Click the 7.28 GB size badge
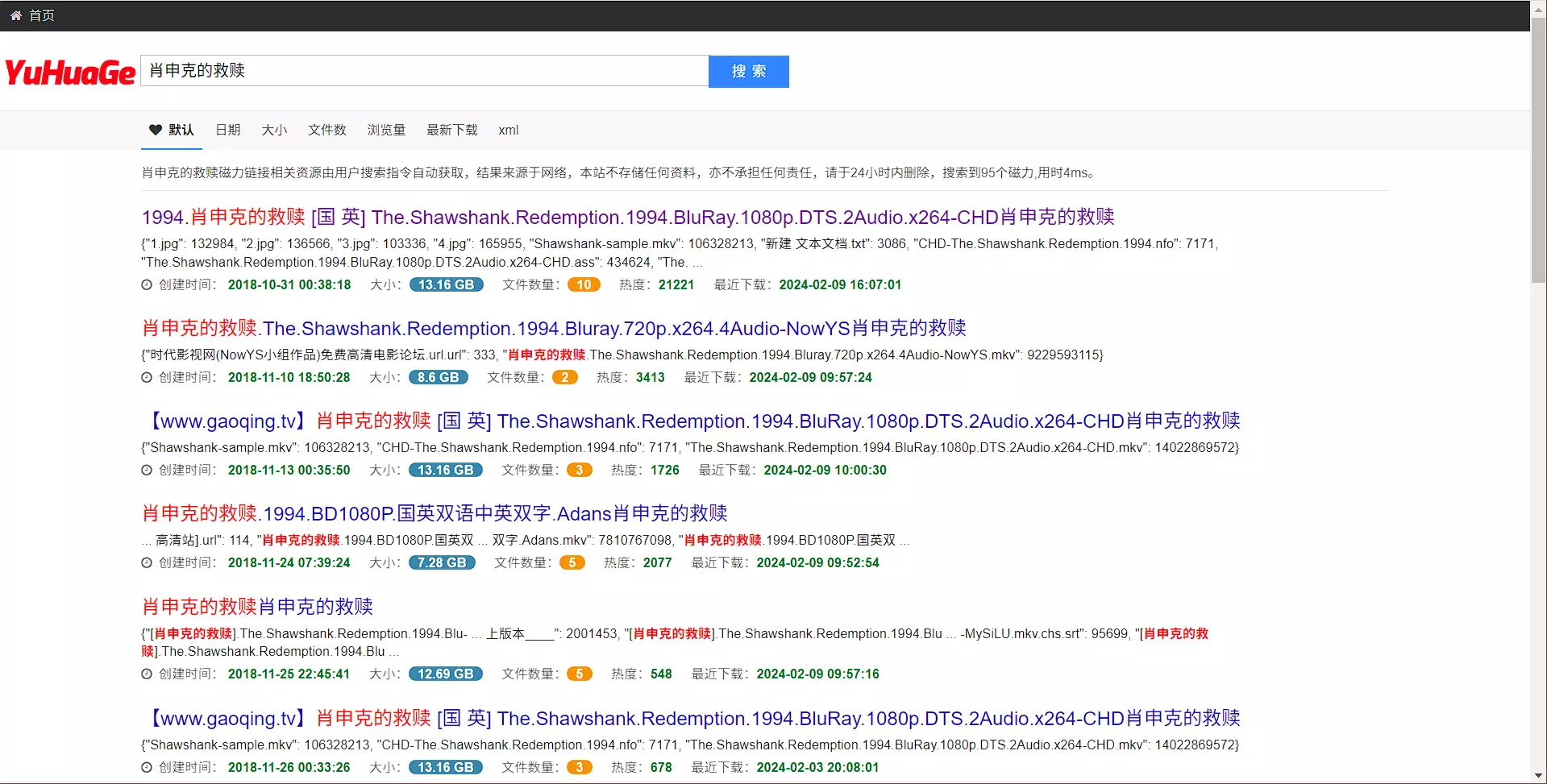The width and height of the screenshot is (1547, 784). tap(442, 562)
